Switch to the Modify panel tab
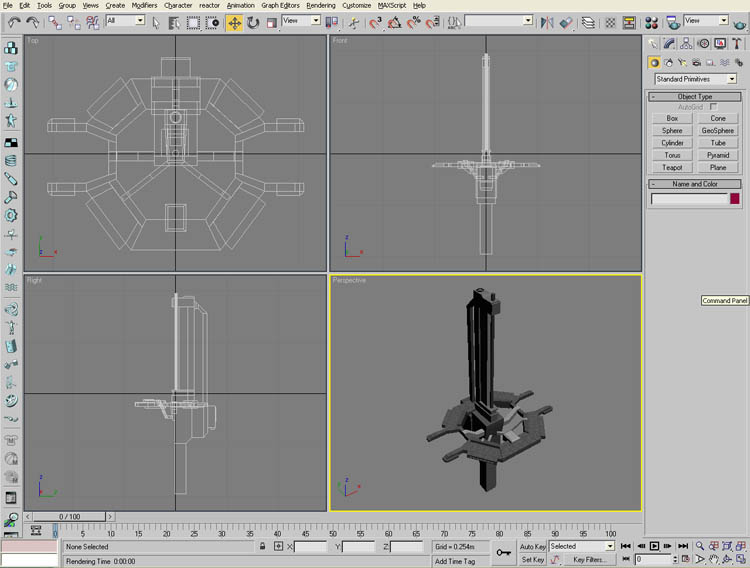Viewport: 750px width, 568px height. point(669,43)
